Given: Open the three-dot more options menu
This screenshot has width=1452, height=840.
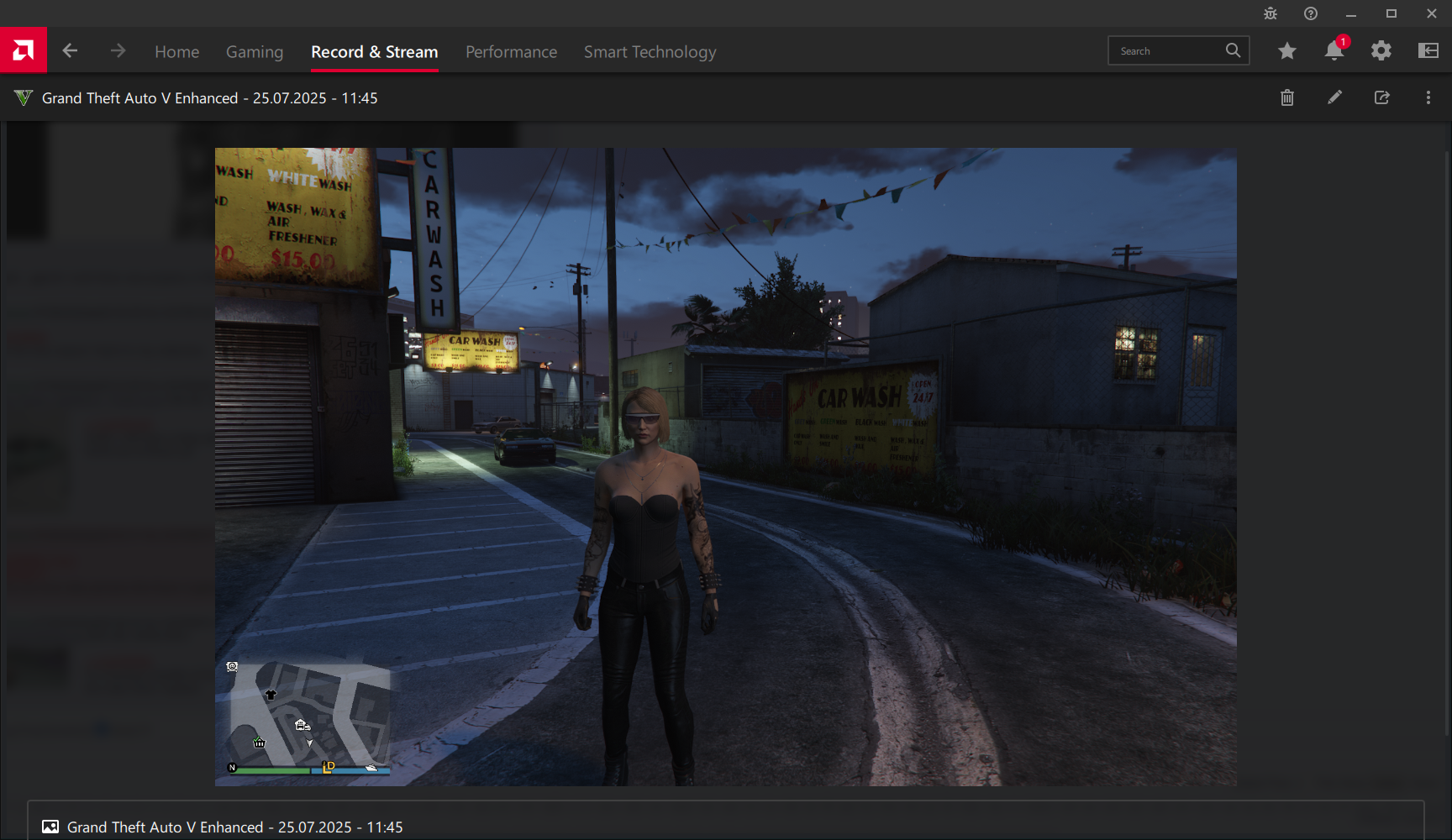Looking at the screenshot, I should point(1428,97).
